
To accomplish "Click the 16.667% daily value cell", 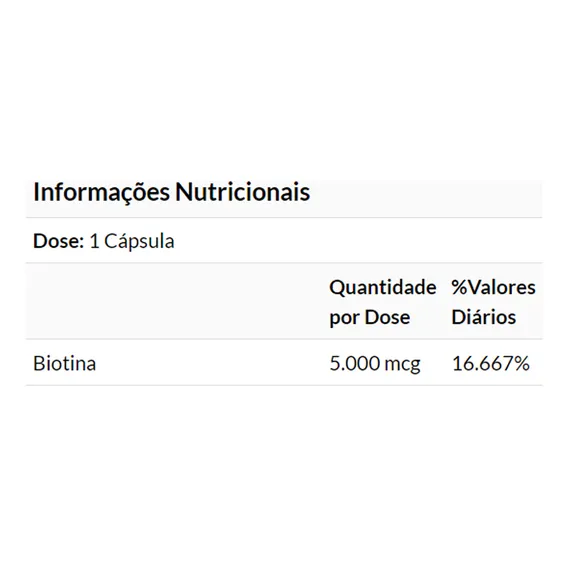I will pyautogui.click(x=491, y=363).
